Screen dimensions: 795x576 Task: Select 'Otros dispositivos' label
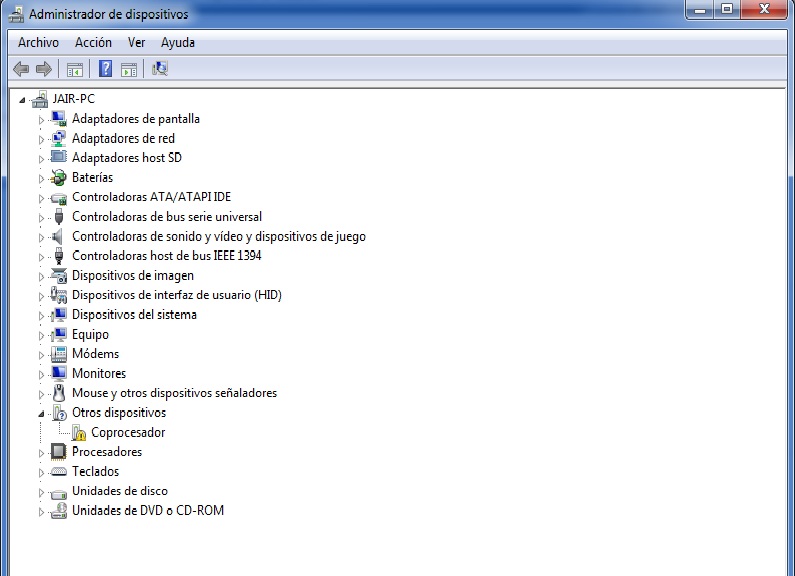pos(119,413)
